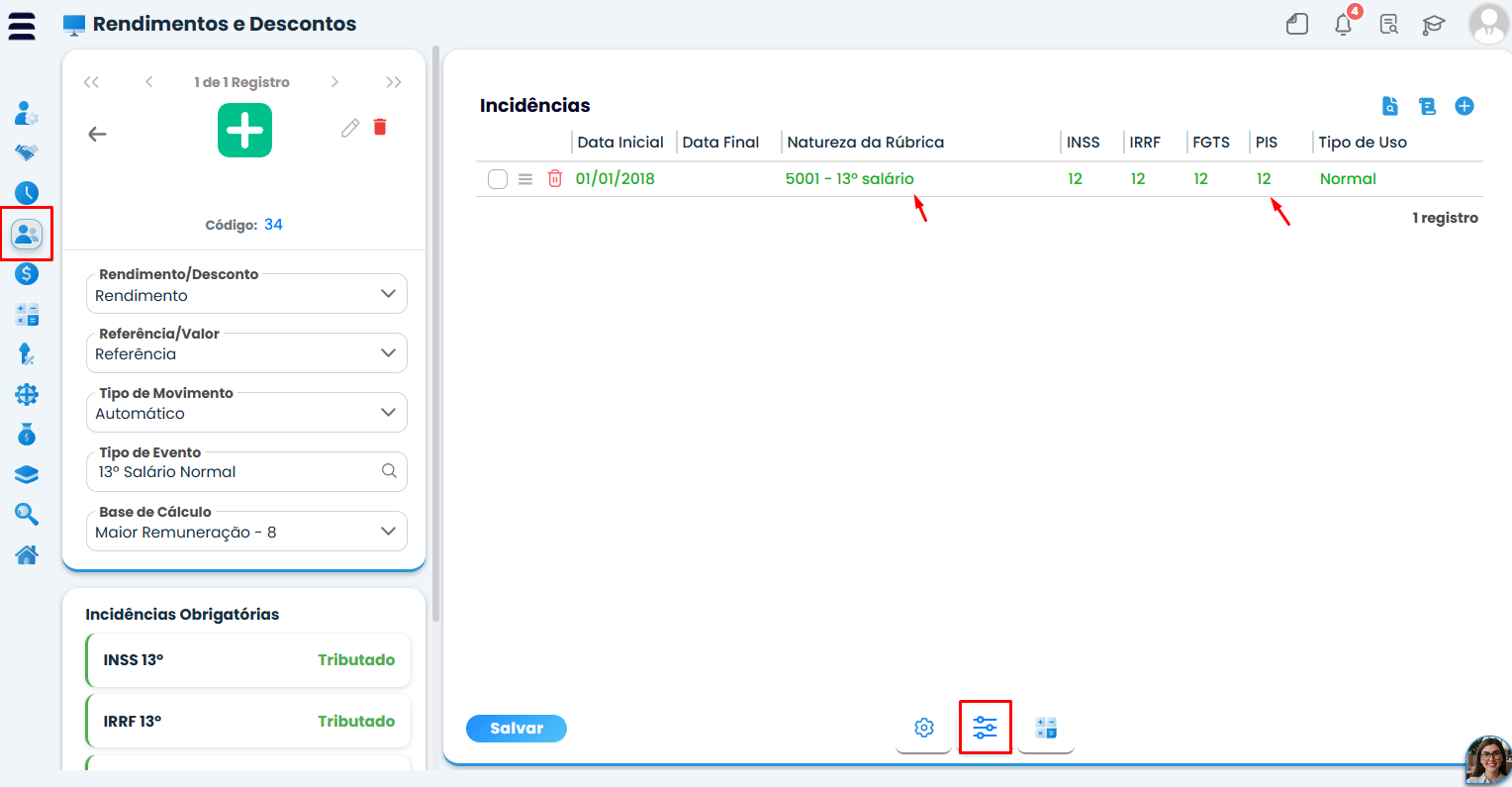Click the gear cog sidebar icon
This screenshot has width=1512, height=787.
pyautogui.click(x=27, y=394)
